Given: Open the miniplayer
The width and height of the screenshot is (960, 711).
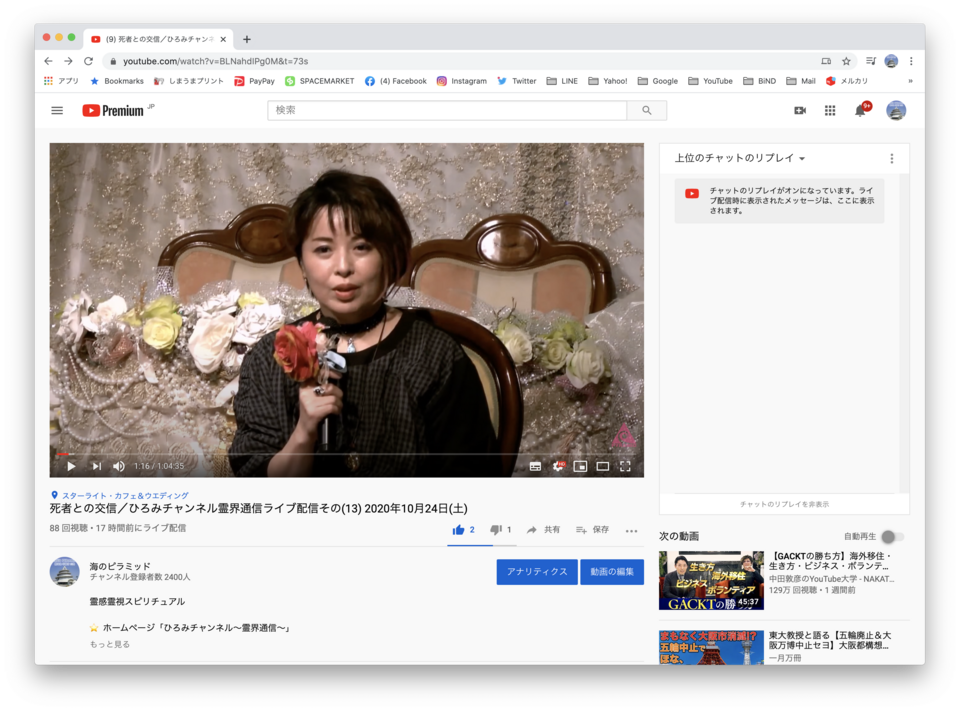Looking at the screenshot, I should coord(581,466).
